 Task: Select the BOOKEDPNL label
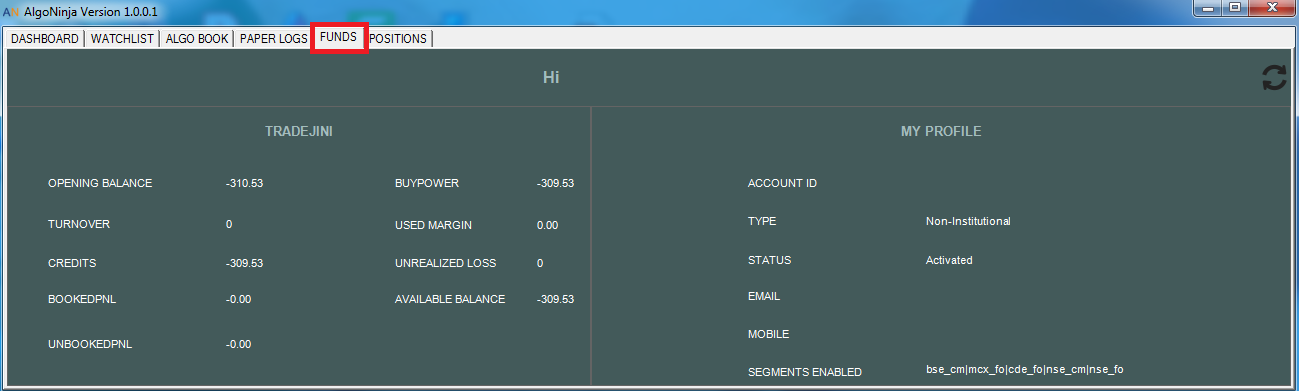coord(82,299)
